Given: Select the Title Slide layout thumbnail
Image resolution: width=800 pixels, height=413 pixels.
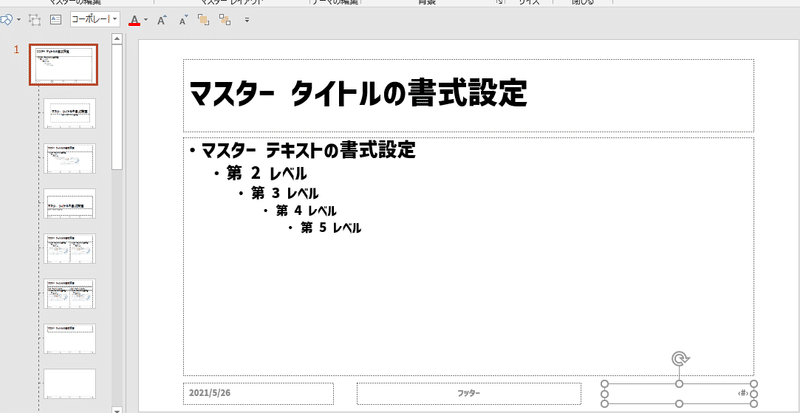Looking at the screenshot, I should click(x=69, y=113).
